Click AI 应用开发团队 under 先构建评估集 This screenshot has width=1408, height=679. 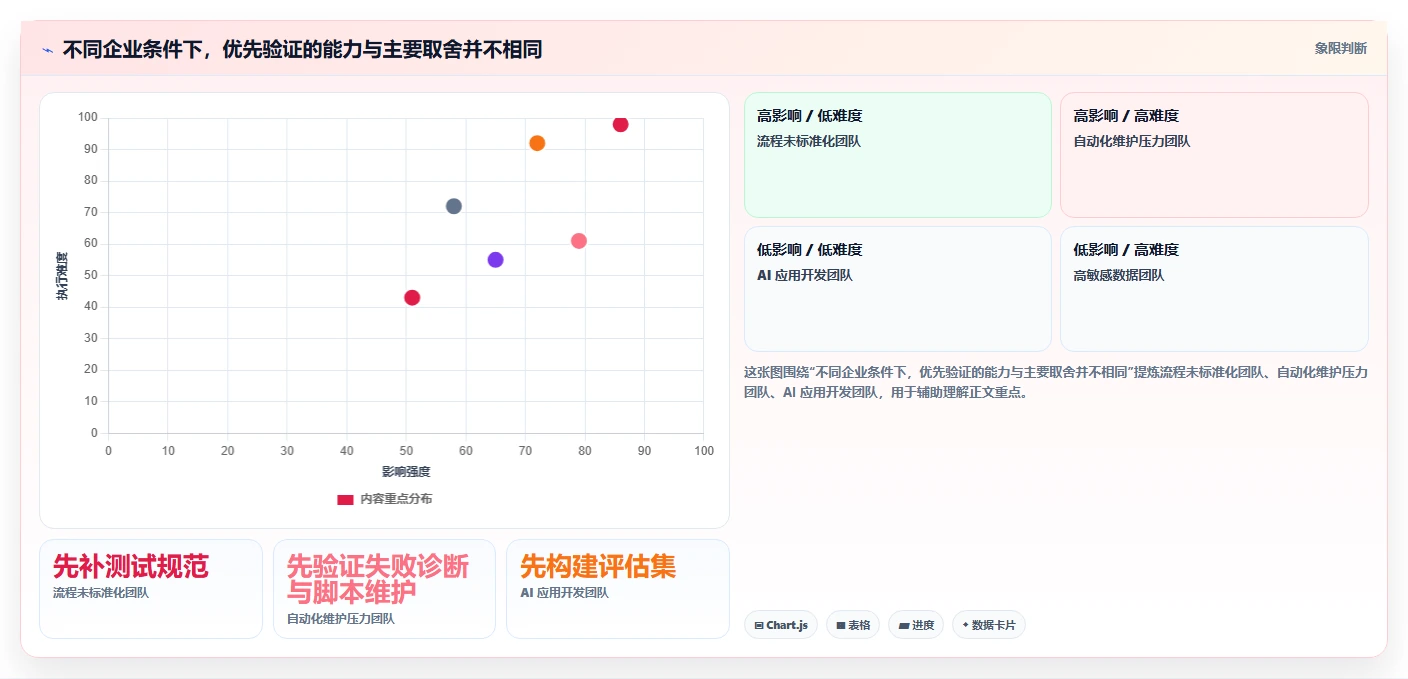tap(564, 592)
